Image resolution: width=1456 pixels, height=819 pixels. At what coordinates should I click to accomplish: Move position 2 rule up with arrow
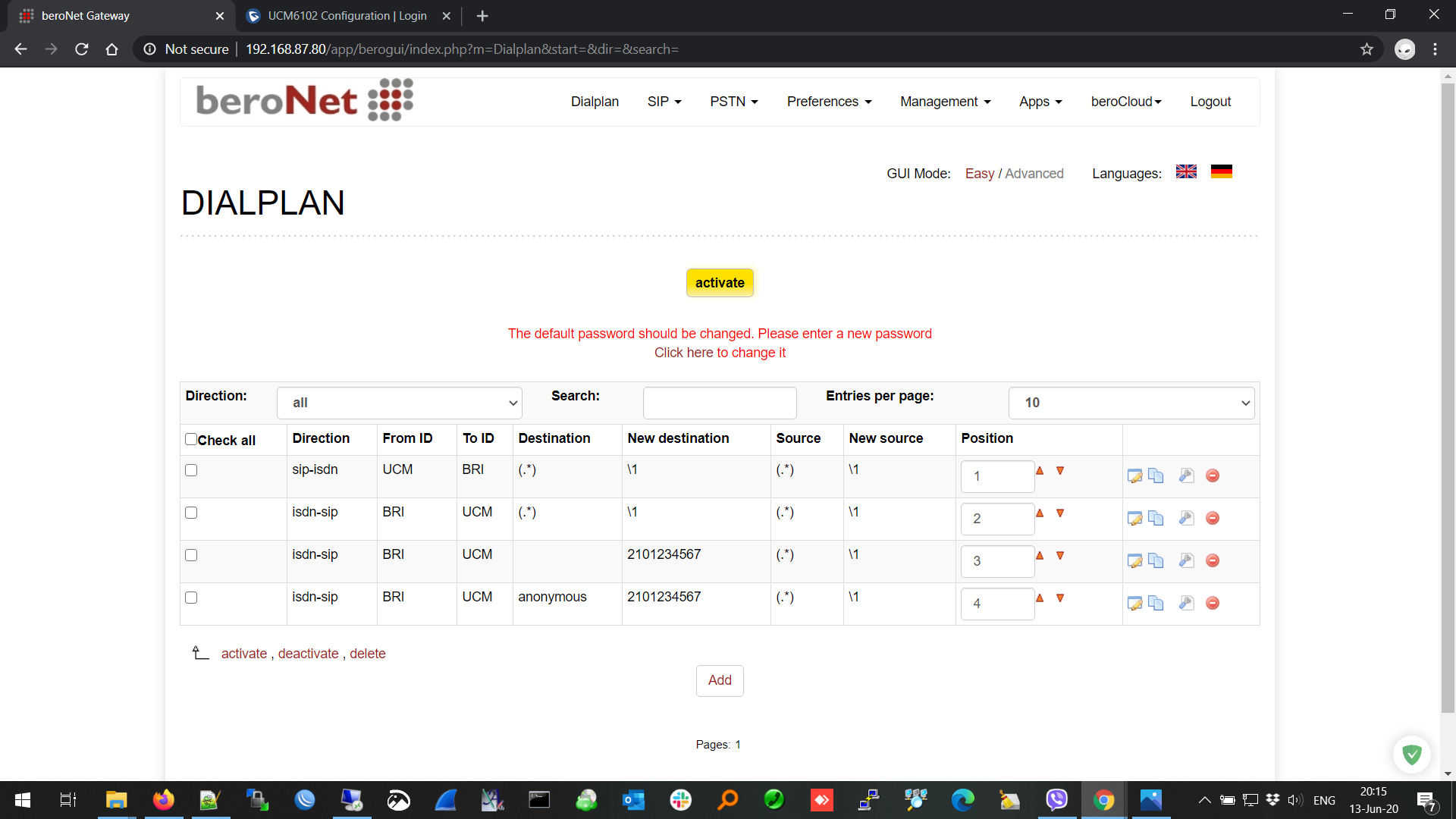coord(1040,513)
